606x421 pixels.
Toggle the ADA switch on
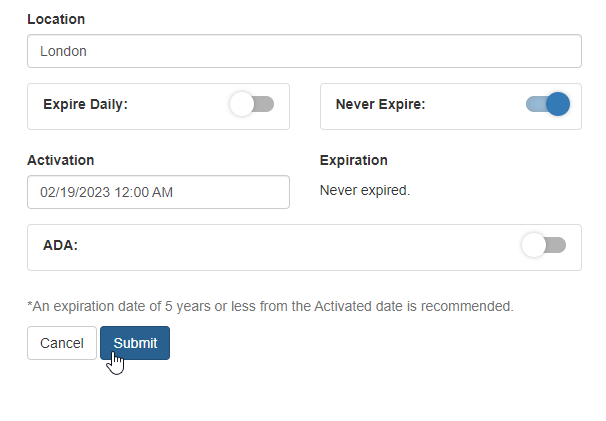(x=544, y=245)
